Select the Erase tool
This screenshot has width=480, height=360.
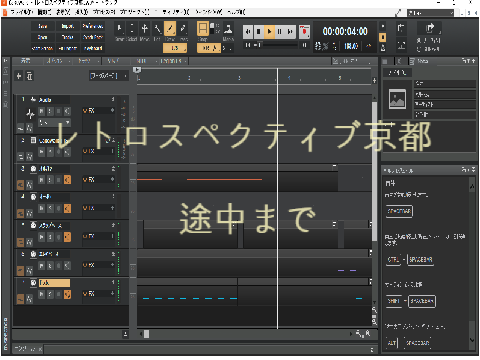(x=183, y=29)
